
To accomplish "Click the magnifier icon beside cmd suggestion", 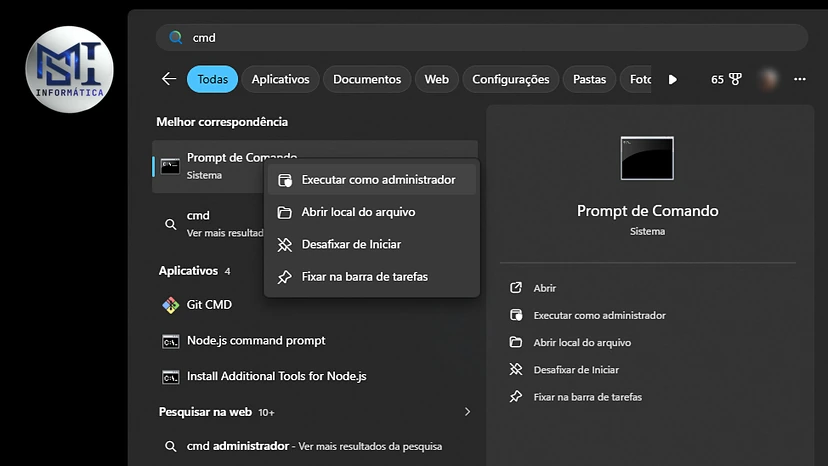I will 170,224.
